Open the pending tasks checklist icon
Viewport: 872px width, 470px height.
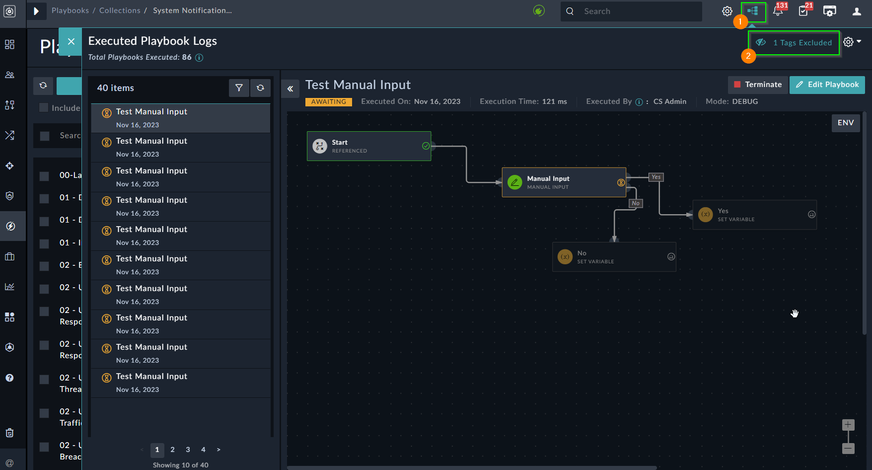[803, 12]
